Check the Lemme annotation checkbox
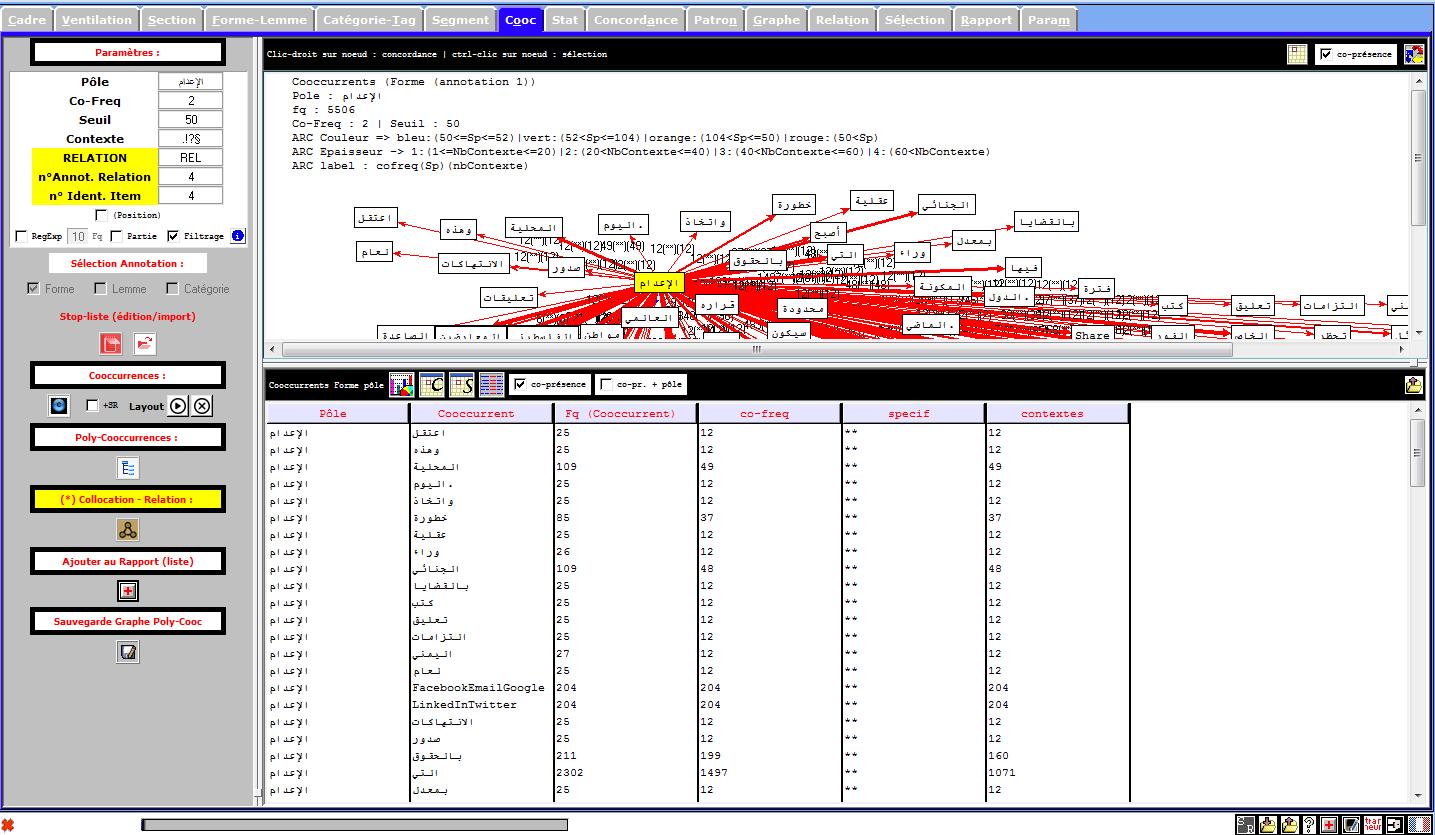Viewport: 1435px width, 835px height. [100, 289]
